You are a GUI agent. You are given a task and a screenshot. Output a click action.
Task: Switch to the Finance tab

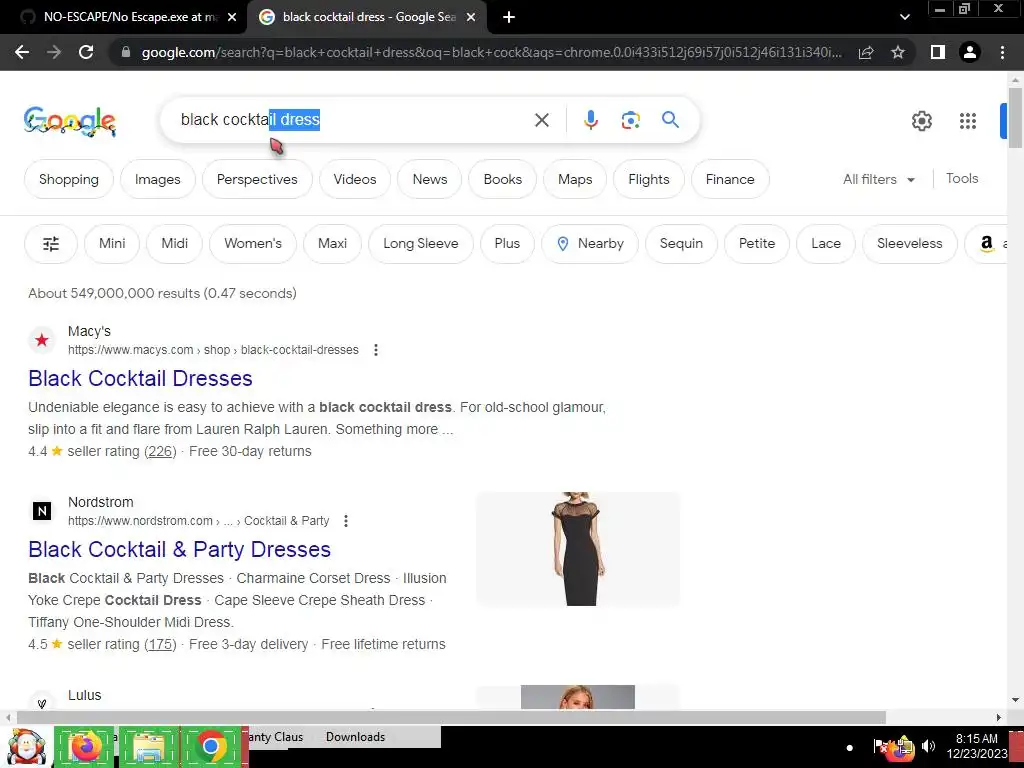click(x=730, y=179)
